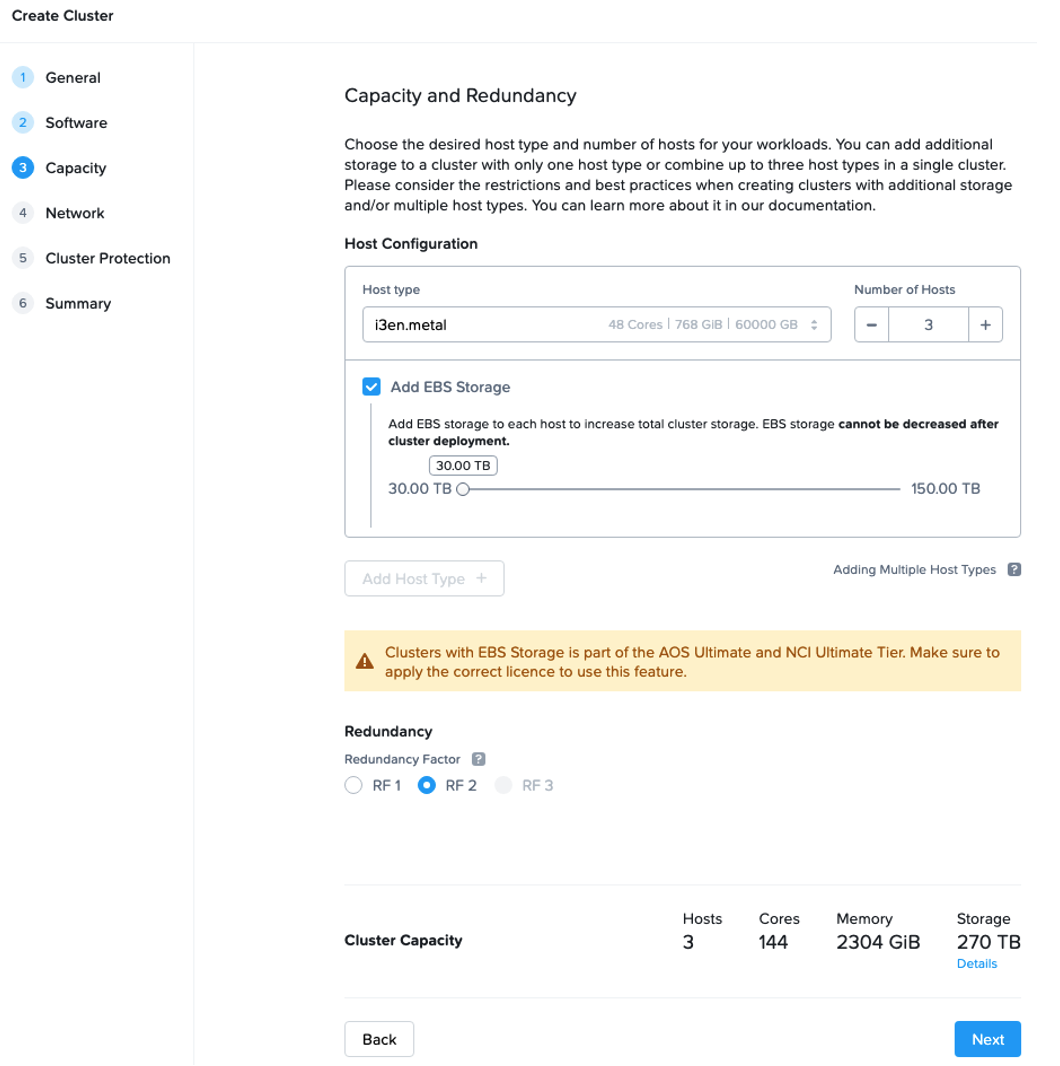Open the Summary step
1060x1066 pixels.
[x=78, y=304]
